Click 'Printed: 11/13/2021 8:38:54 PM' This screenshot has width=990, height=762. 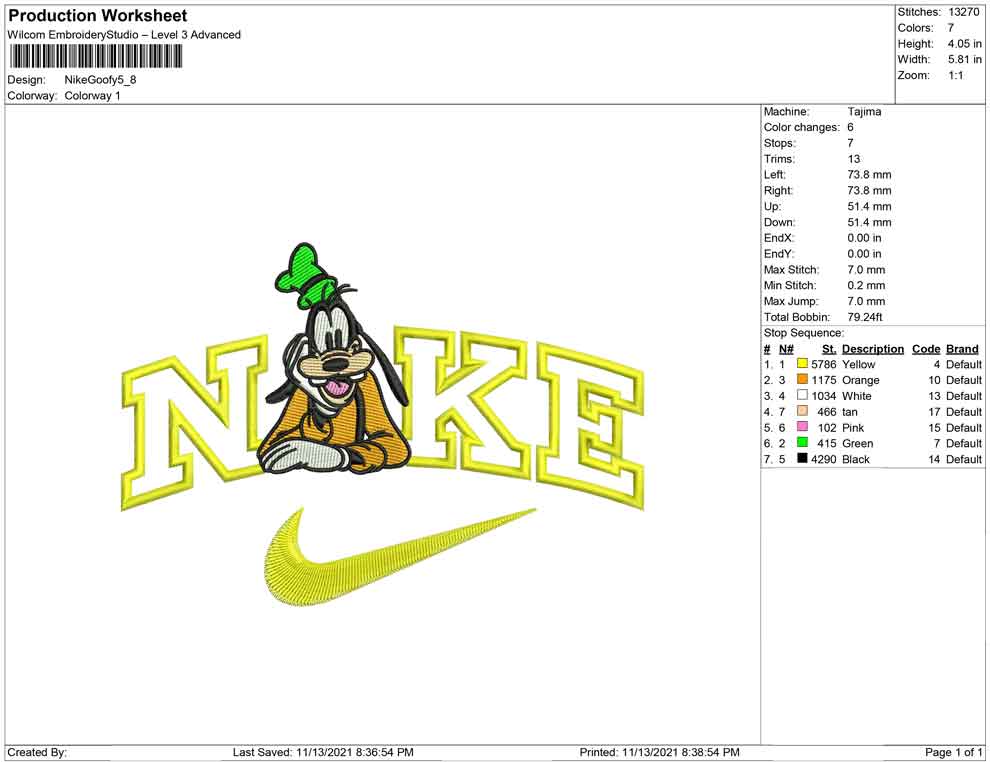tap(660, 752)
